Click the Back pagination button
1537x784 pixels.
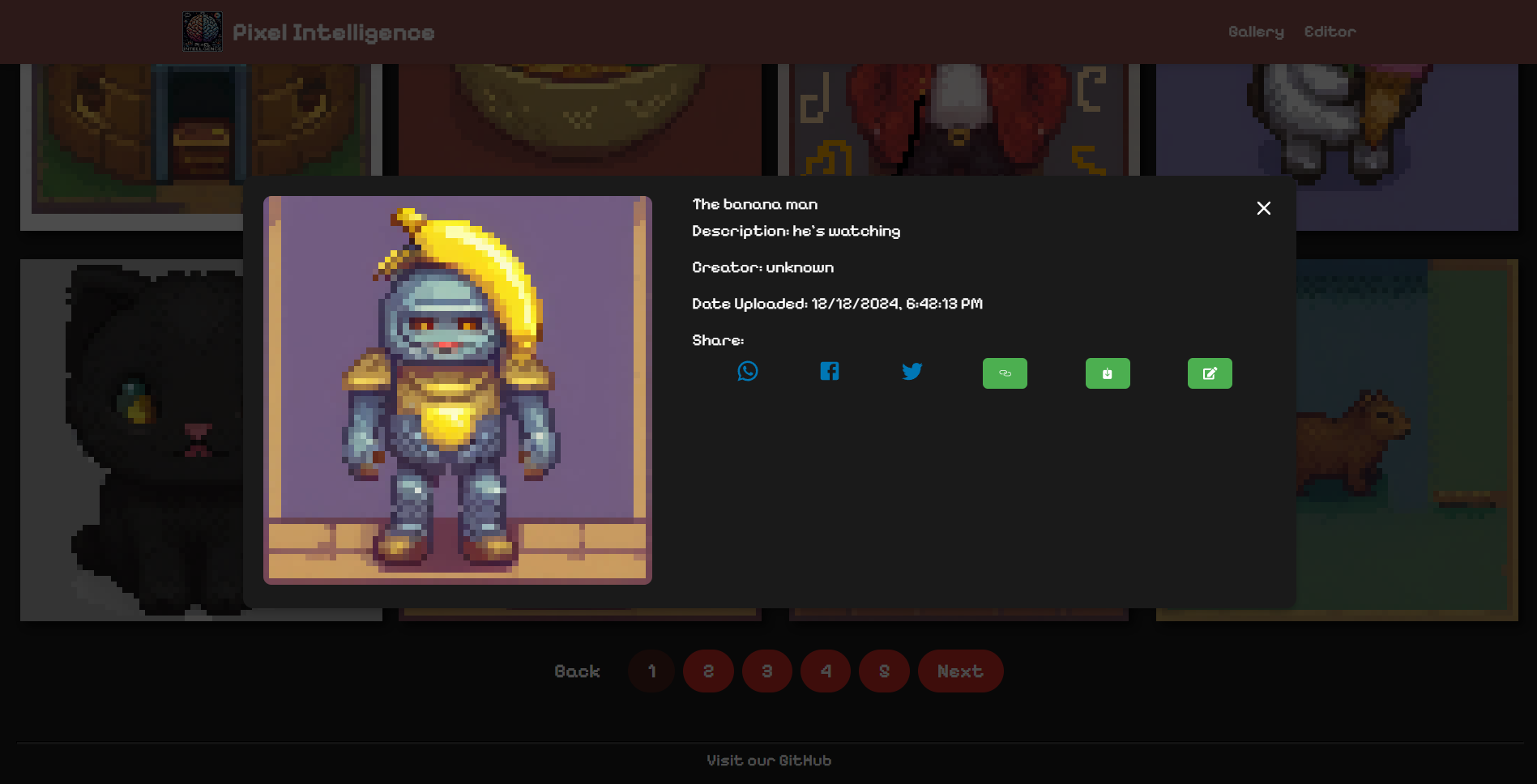577,671
